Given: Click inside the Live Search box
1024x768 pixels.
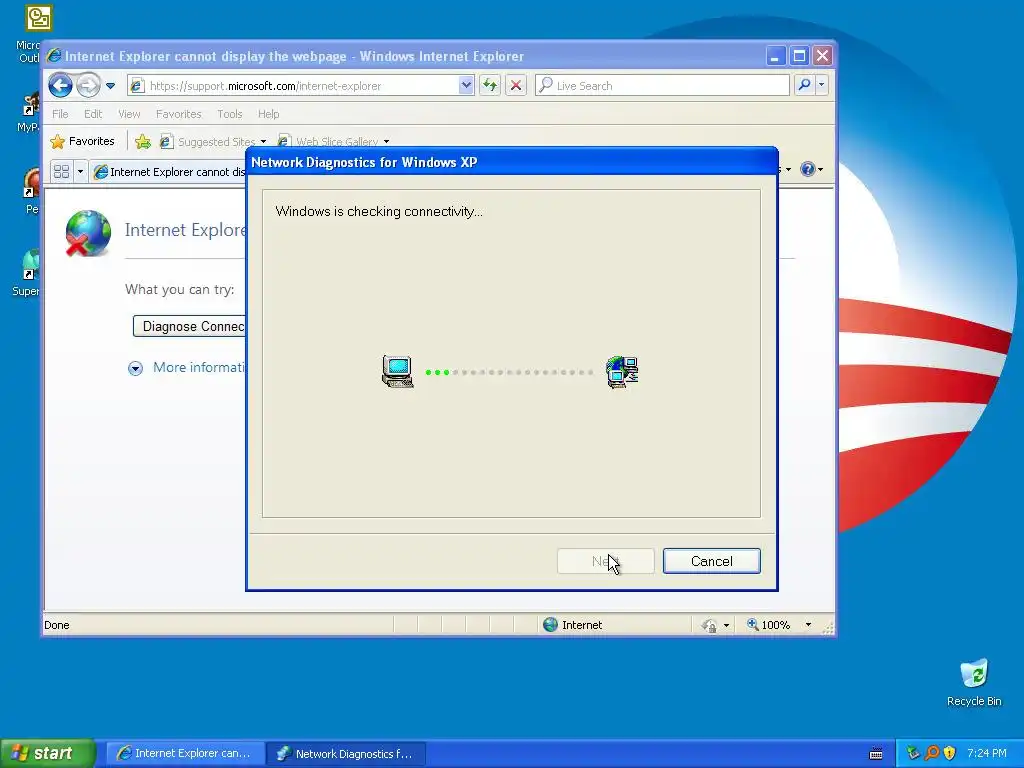Looking at the screenshot, I should (662, 86).
